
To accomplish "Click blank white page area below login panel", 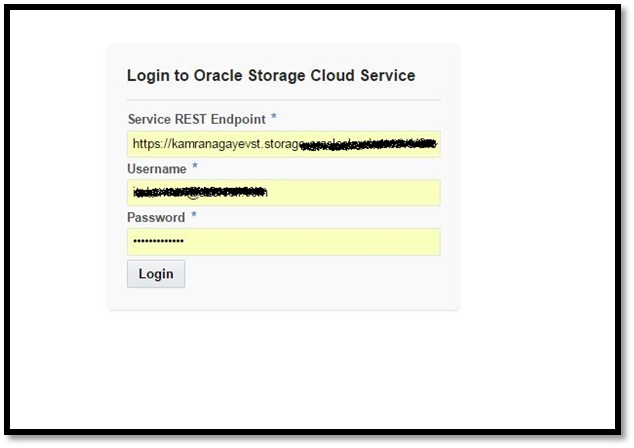I will (300, 370).
